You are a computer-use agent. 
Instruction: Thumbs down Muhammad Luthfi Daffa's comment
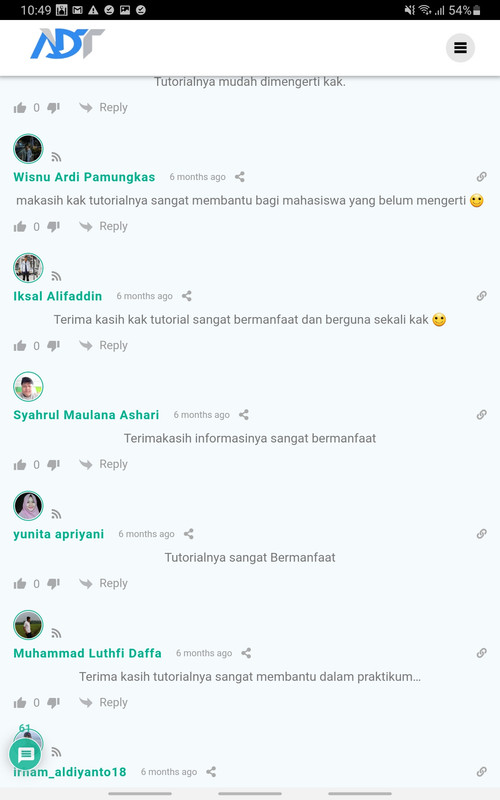54,703
